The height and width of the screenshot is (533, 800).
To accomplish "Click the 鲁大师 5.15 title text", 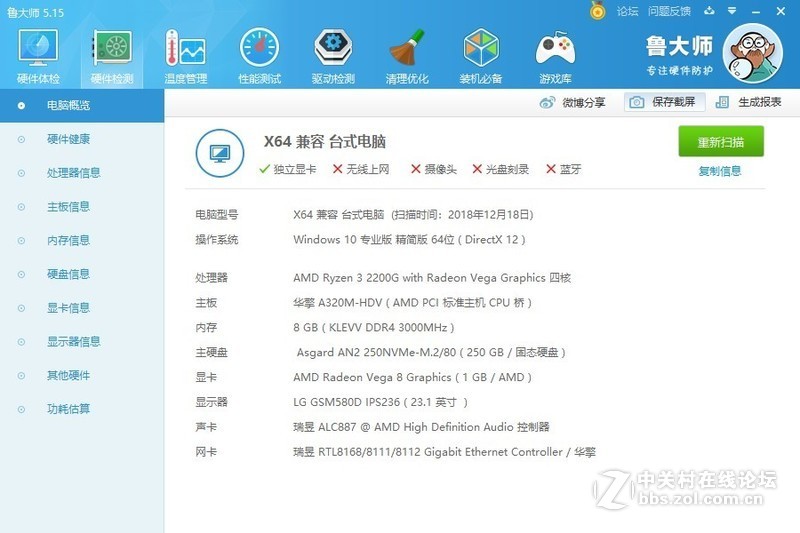I will pyautogui.click(x=36, y=13).
